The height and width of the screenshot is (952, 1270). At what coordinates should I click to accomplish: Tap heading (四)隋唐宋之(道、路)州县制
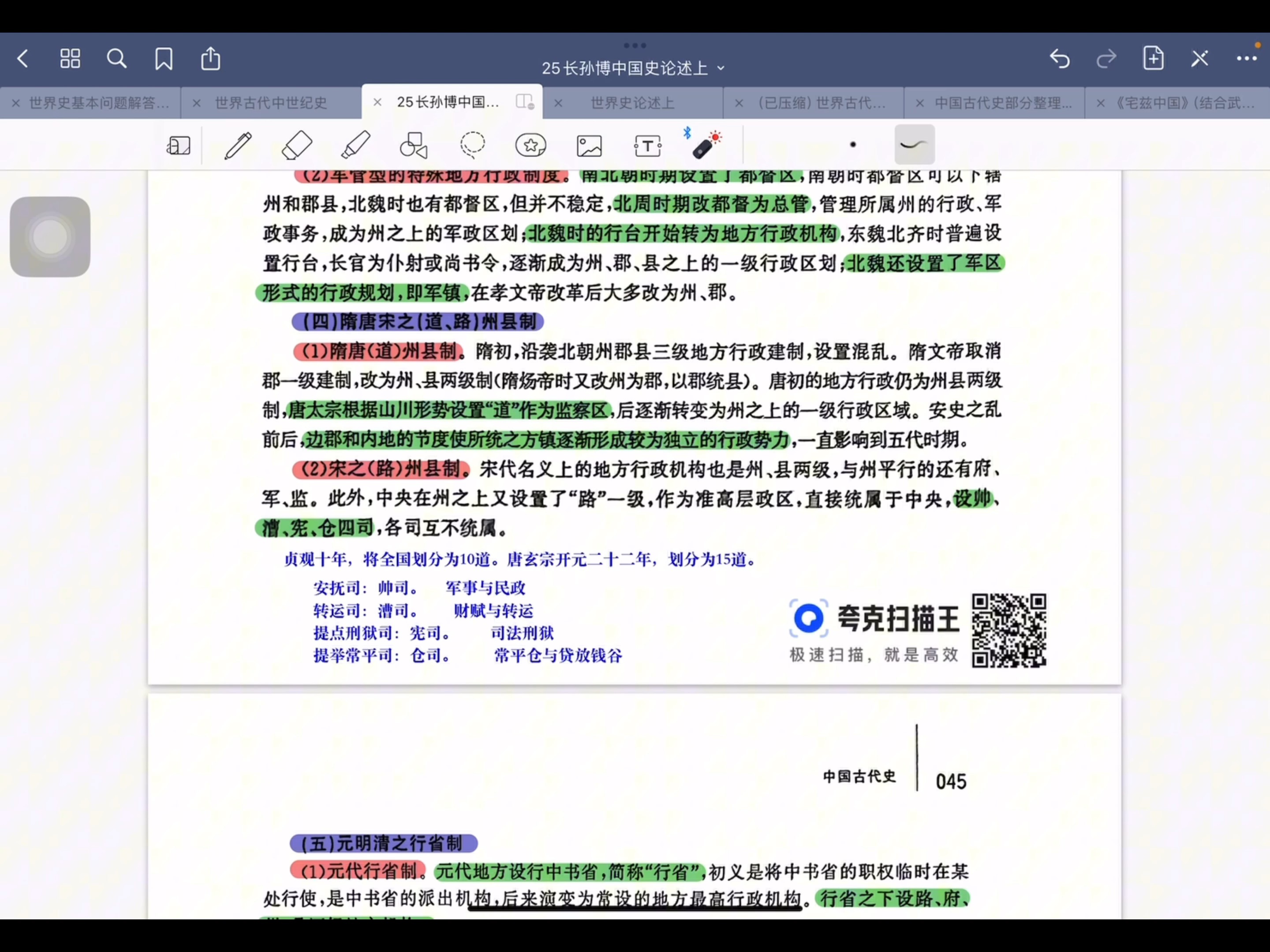418,321
